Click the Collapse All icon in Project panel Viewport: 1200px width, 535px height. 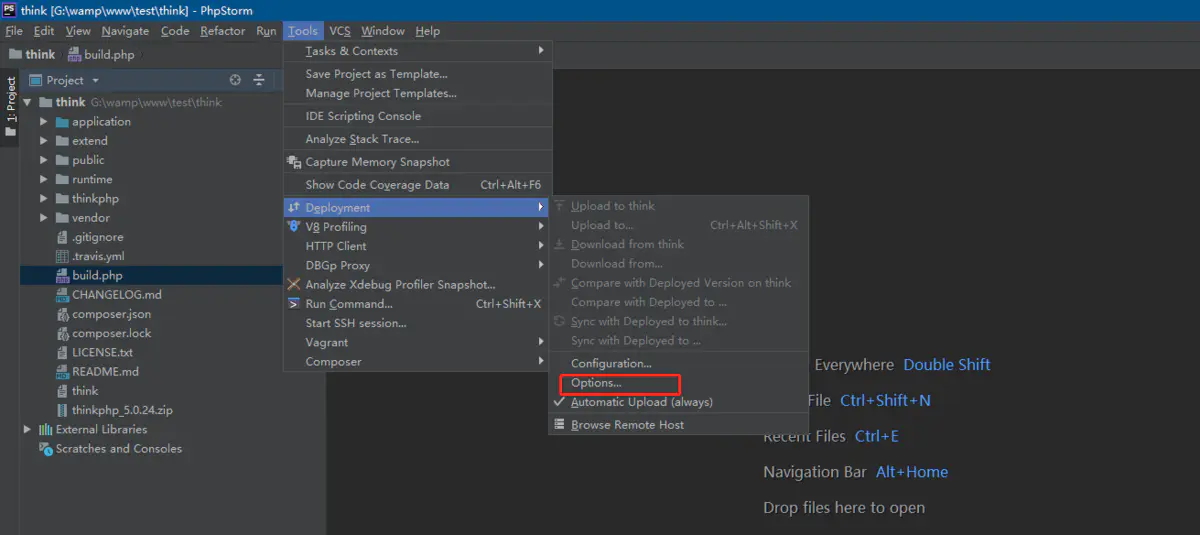pos(259,80)
